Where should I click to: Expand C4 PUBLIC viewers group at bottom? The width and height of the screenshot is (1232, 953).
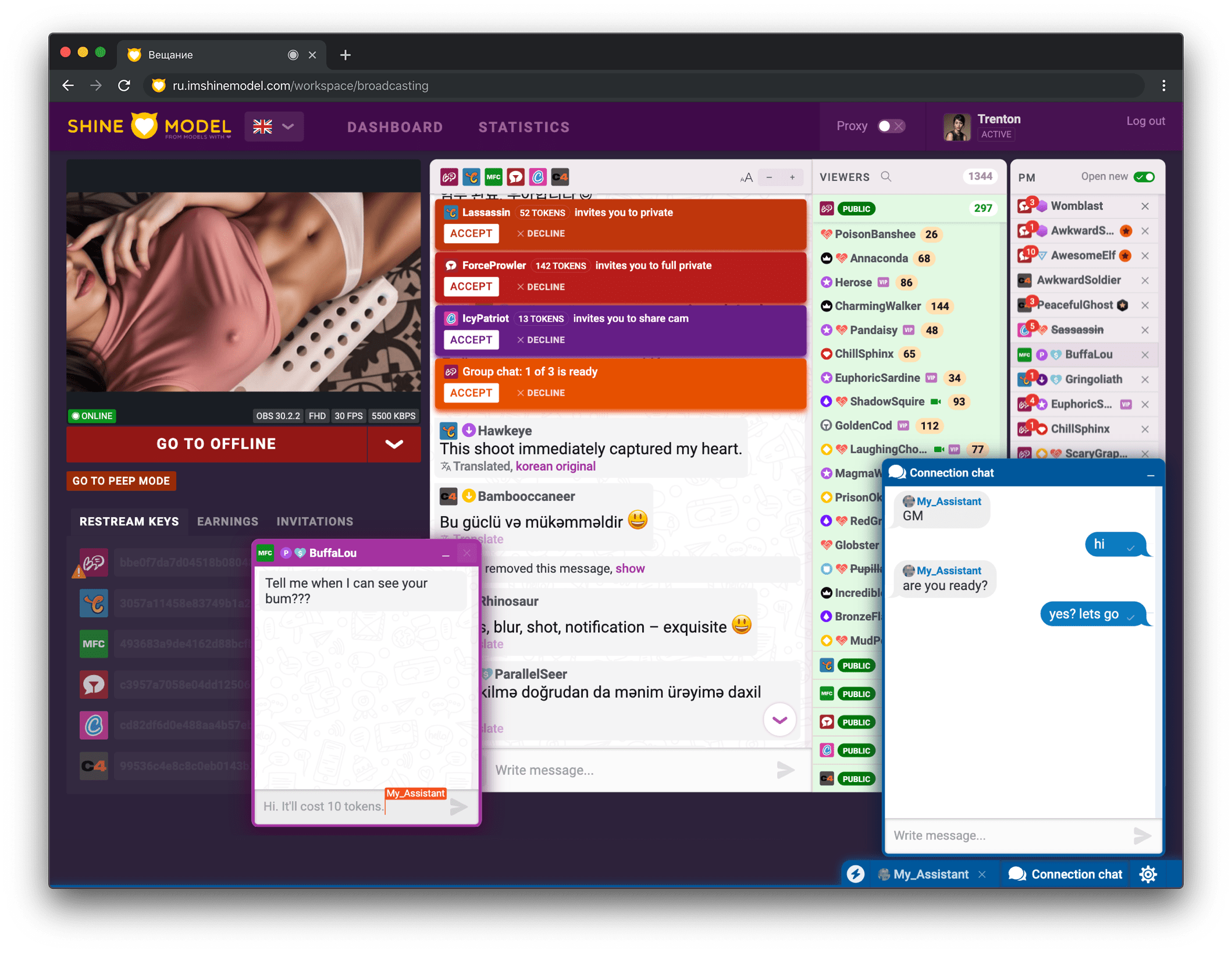click(848, 778)
